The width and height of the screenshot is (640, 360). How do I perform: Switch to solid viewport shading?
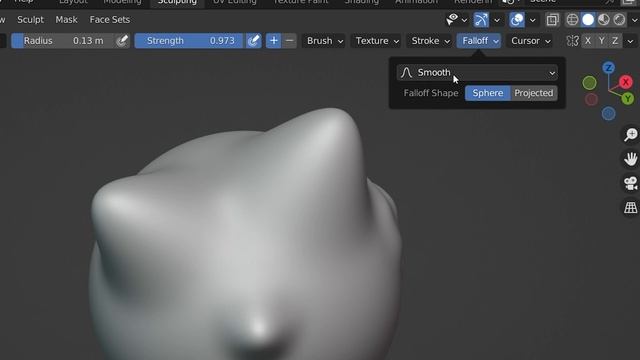588,20
